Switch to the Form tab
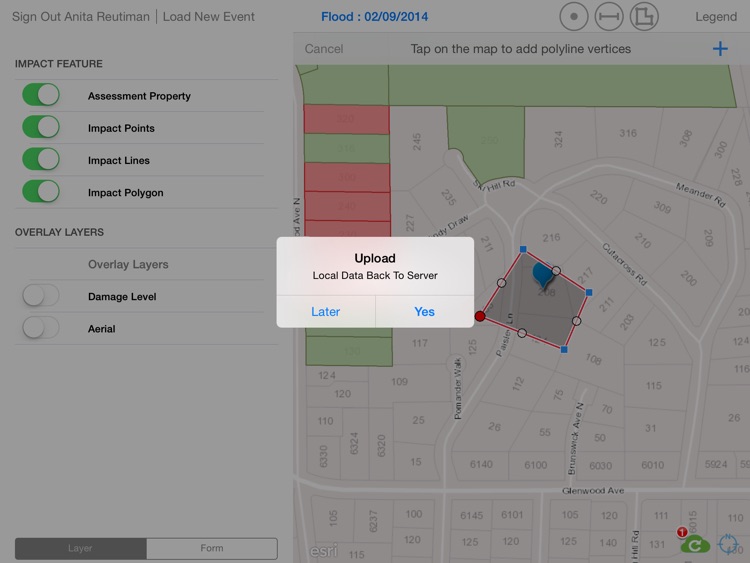Viewport: 750px width, 563px height. (x=212, y=548)
